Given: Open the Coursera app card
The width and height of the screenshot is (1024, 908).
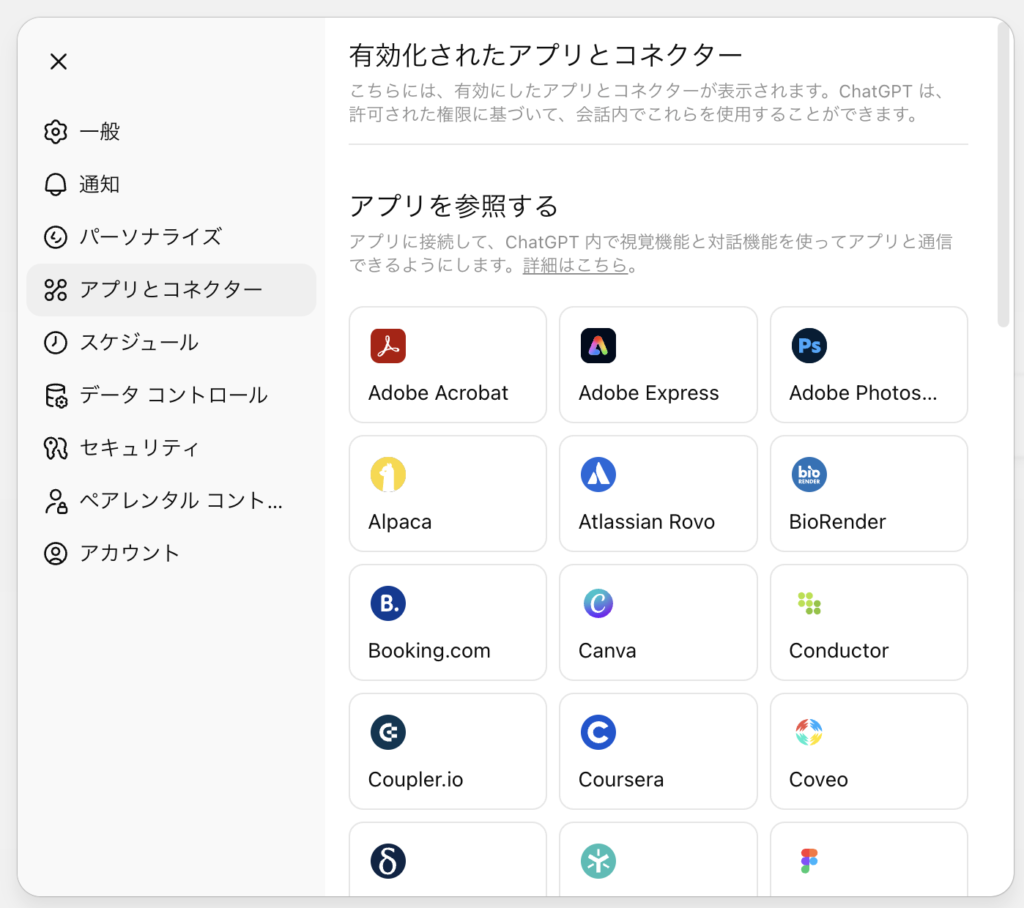Looking at the screenshot, I should [657, 751].
